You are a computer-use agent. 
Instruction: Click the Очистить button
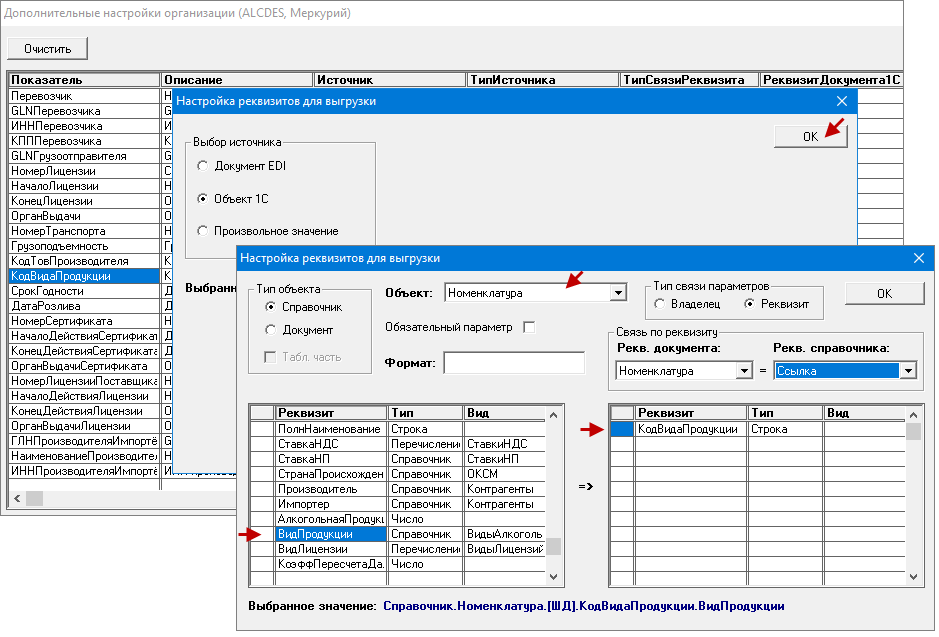coord(47,48)
